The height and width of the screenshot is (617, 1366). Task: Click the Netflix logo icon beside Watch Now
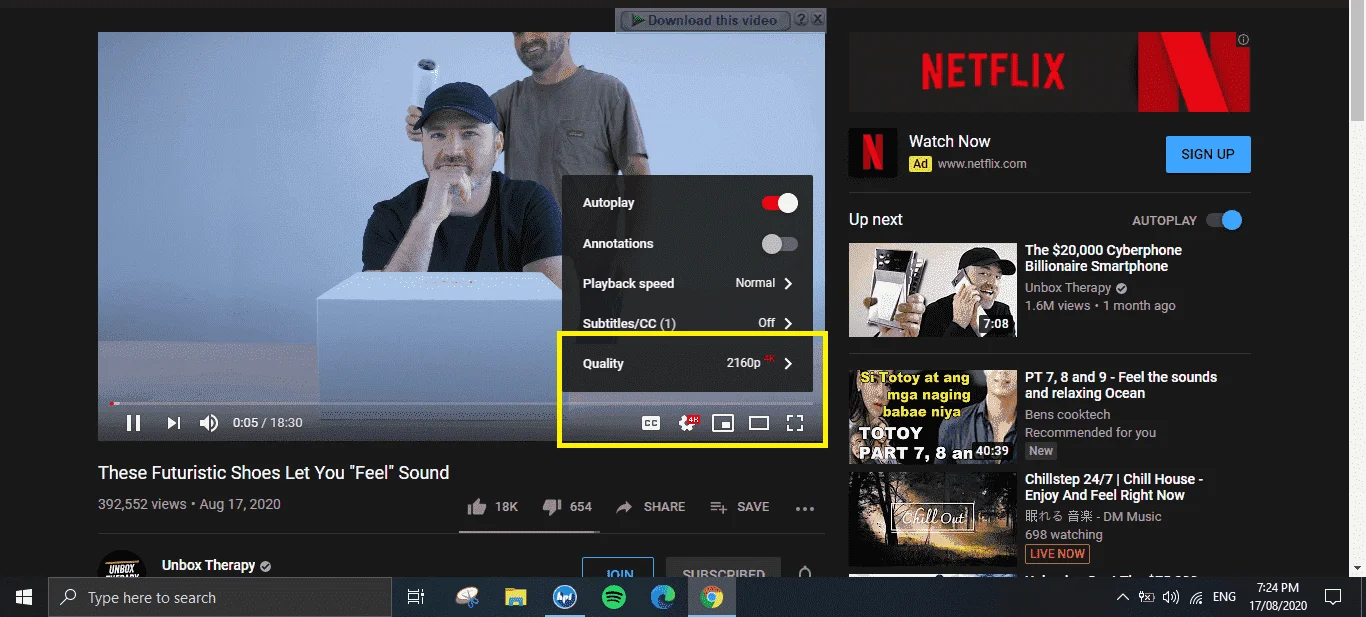click(x=873, y=152)
